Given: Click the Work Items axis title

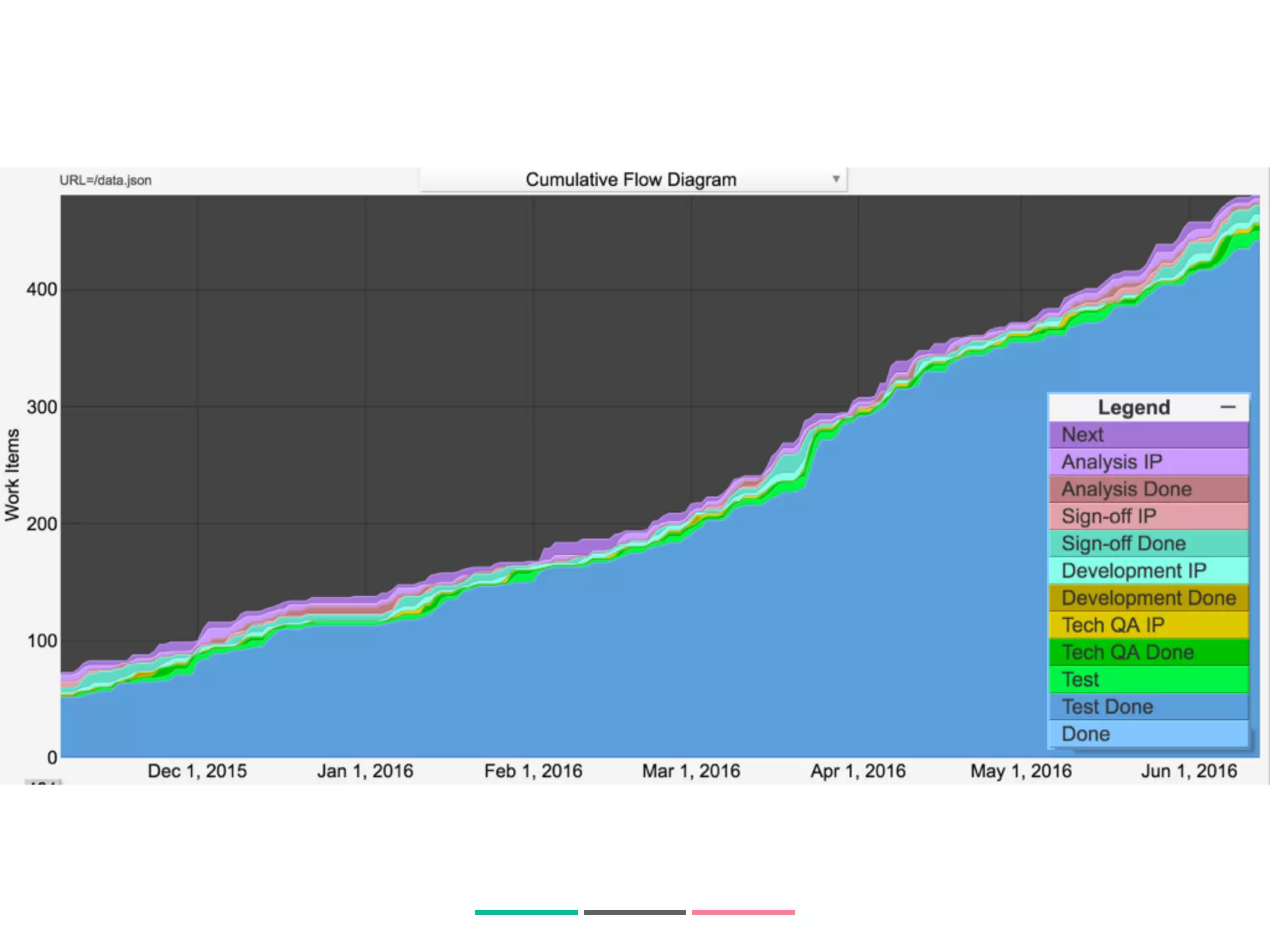Looking at the screenshot, I should [12, 475].
